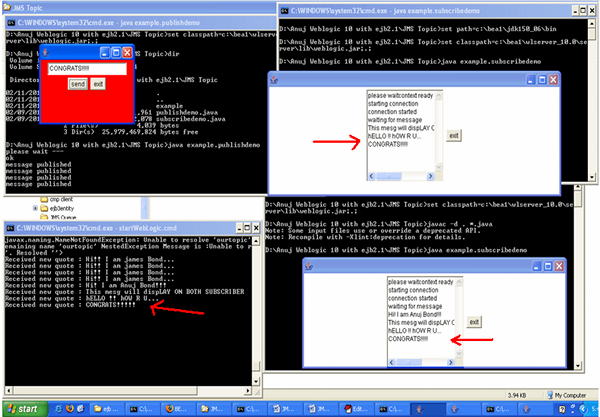Click cmd icon of subscribedemo console title bar
Screen dimensions: 600x417
(x=285, y=9)
